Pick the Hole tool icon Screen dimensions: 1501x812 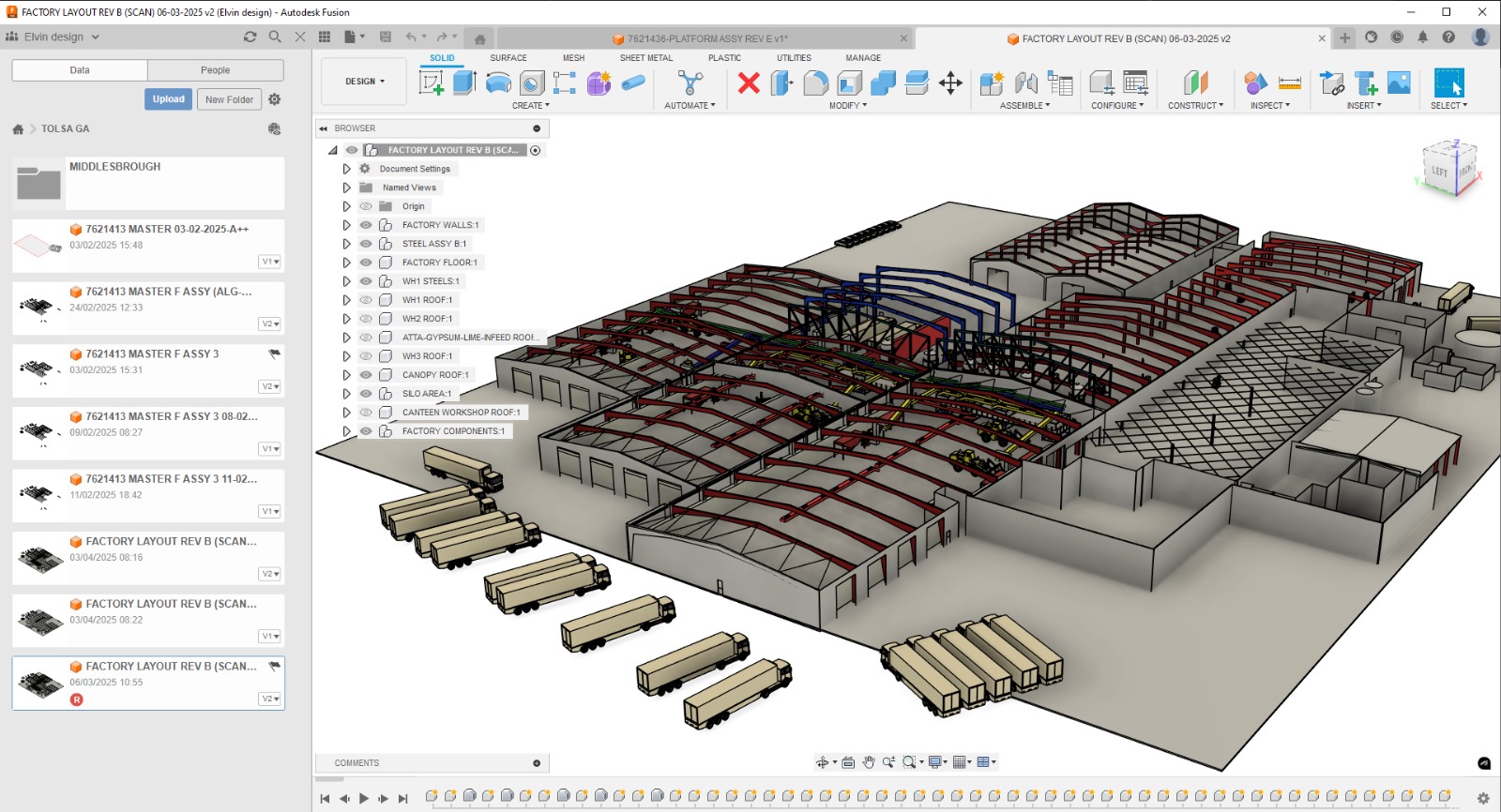[532, 83]
